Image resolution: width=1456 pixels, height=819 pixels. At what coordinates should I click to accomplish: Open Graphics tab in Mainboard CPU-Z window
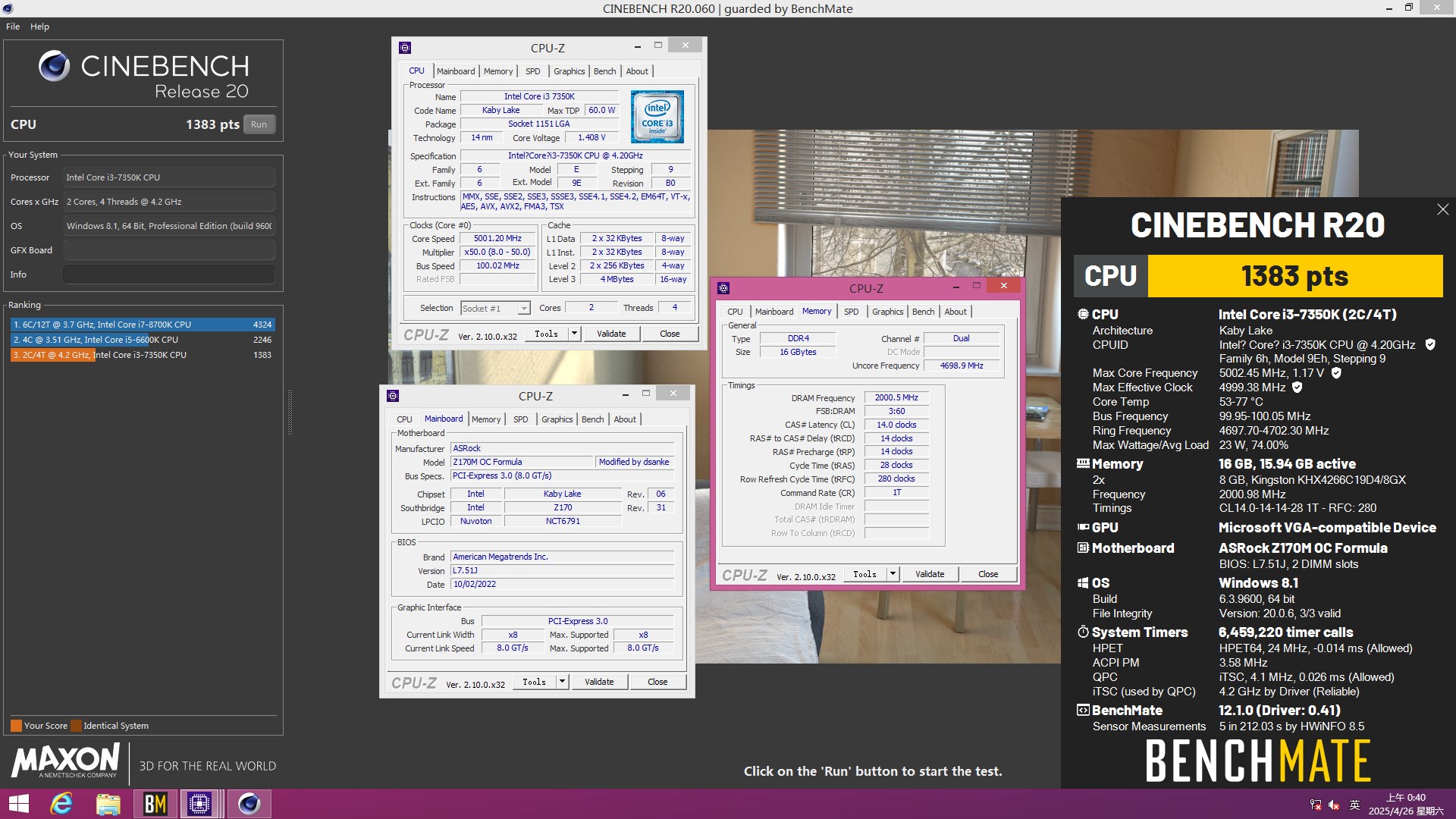(557, 419)
